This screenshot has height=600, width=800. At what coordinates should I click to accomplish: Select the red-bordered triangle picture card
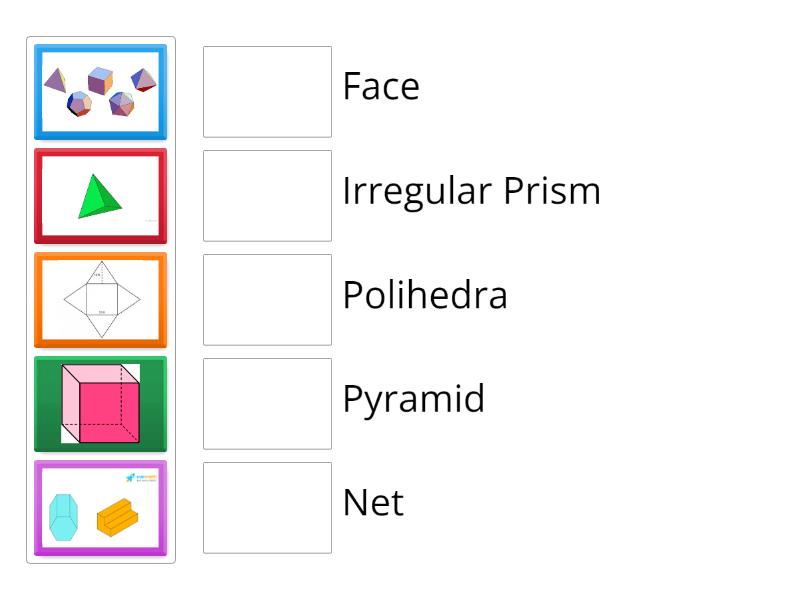tap(100, 196)
